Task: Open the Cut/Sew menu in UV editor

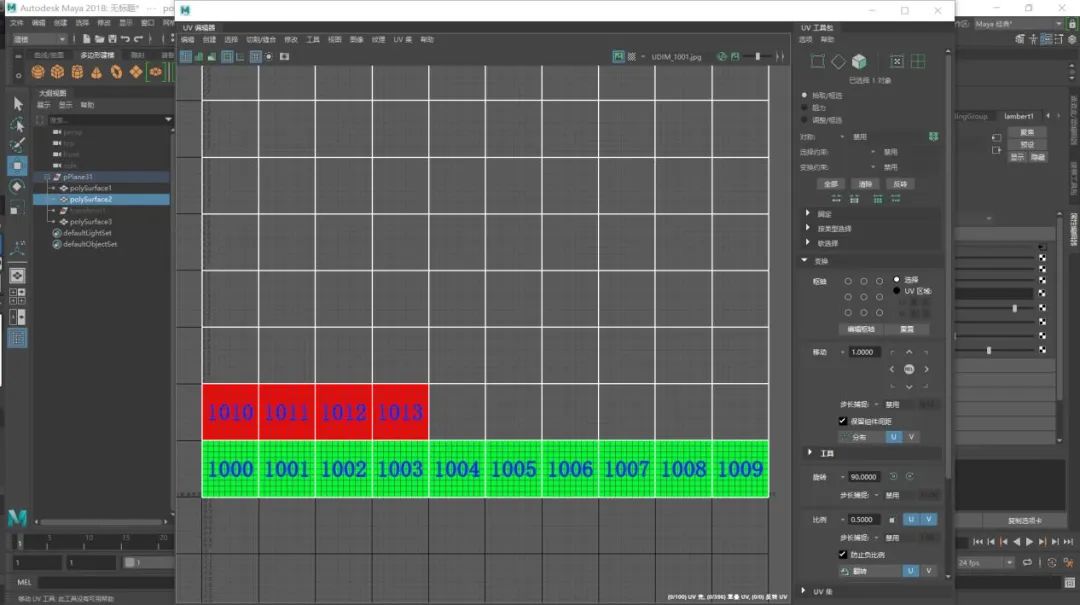Action: 261,40
